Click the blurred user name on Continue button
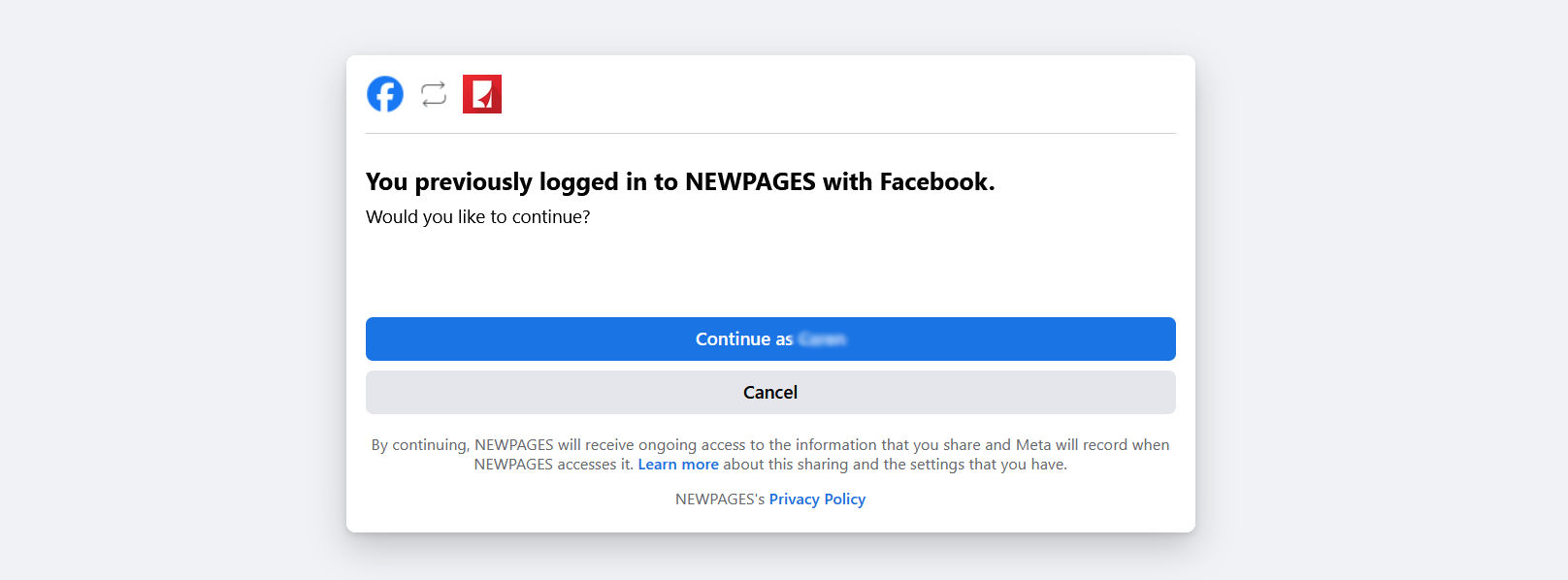Viewport: 1568px width, 580px height. pos(823,339)
